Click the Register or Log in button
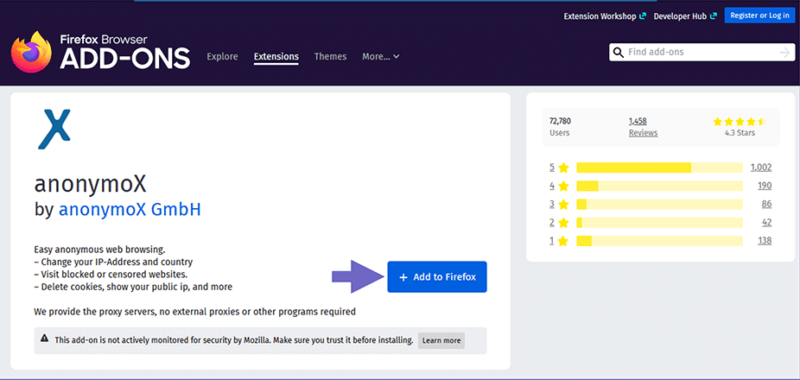Image resolution: width=800 pixels, height=380 pixels. tap(760, 16)
